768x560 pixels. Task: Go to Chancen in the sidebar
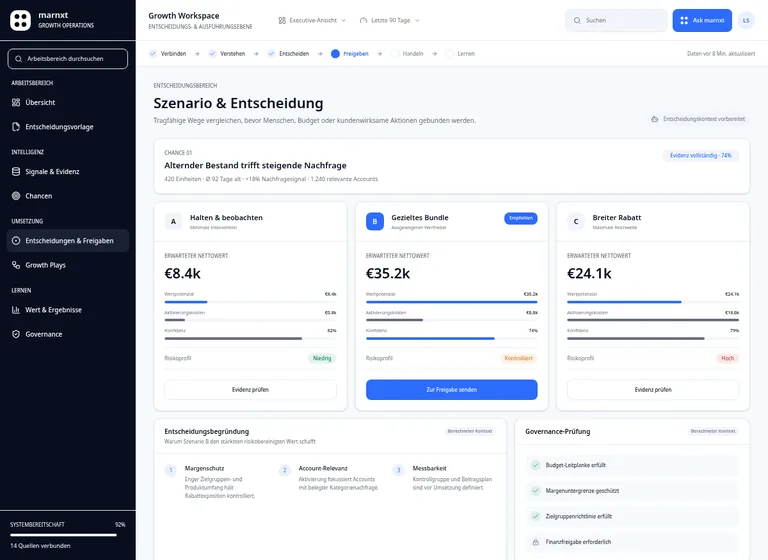click(x=68, y=196)
